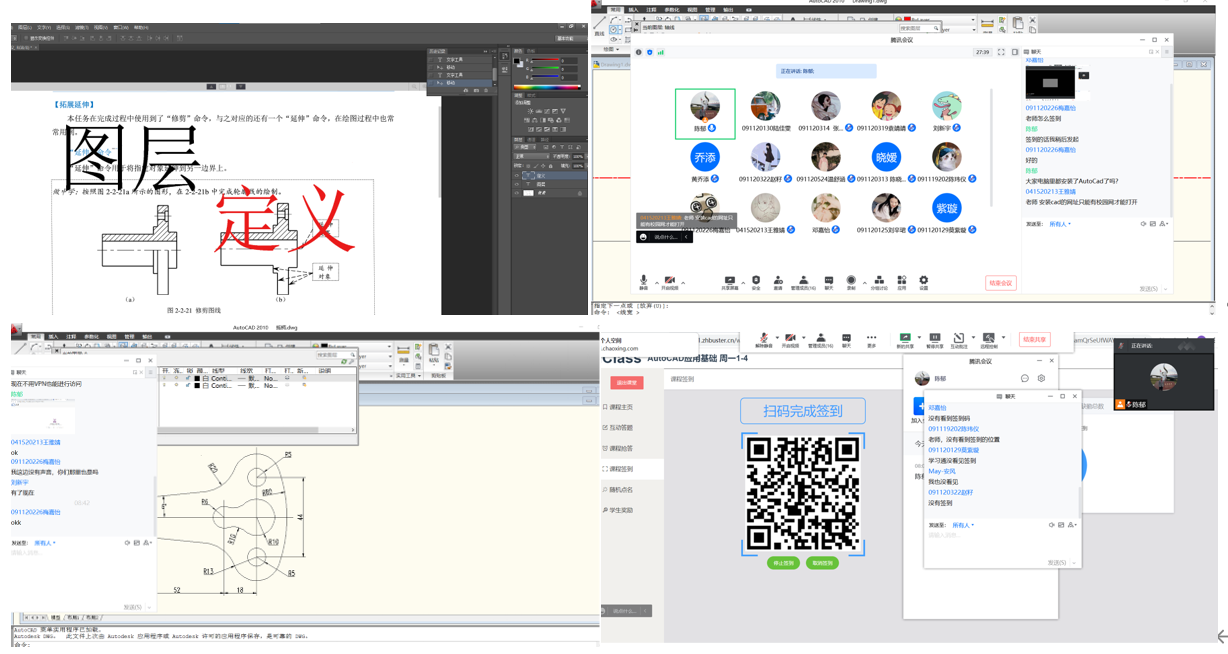The image size is (1228, 654).
Task: Expand the 所有人 dropdown in the bottom chat window
Action: point(962,525)
